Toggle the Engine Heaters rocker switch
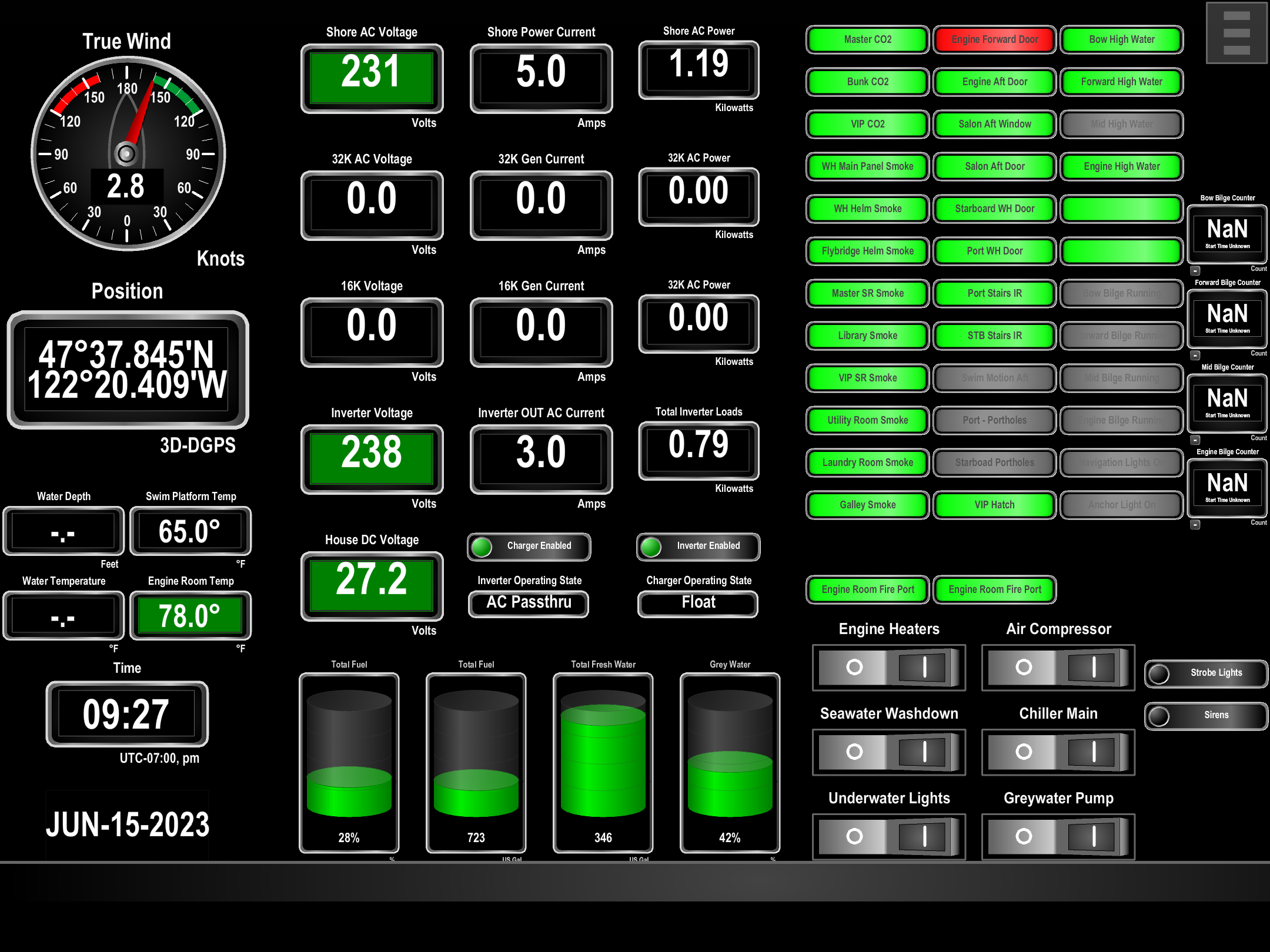Screen dimensions: 1270x952 click(888, 667)
